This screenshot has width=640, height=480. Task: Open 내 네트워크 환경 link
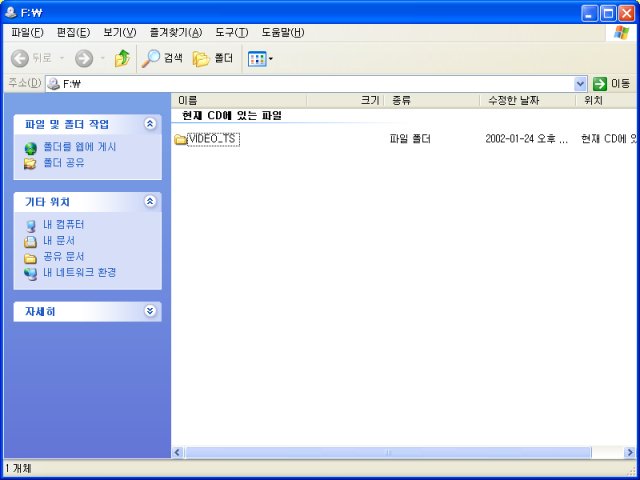(x=80, y=272)
